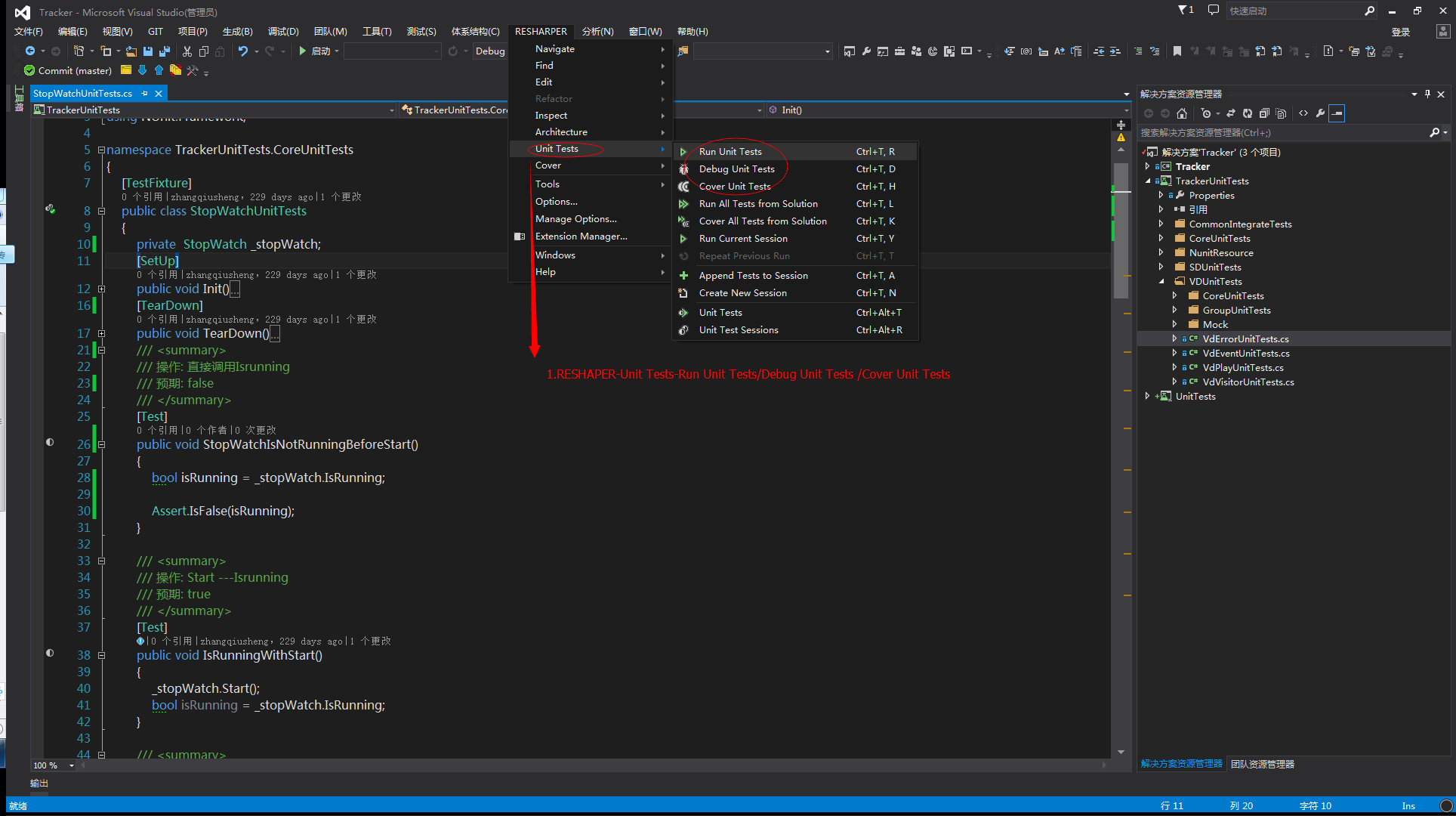Open the Debug configuration dropdown

tap(490, 51)
